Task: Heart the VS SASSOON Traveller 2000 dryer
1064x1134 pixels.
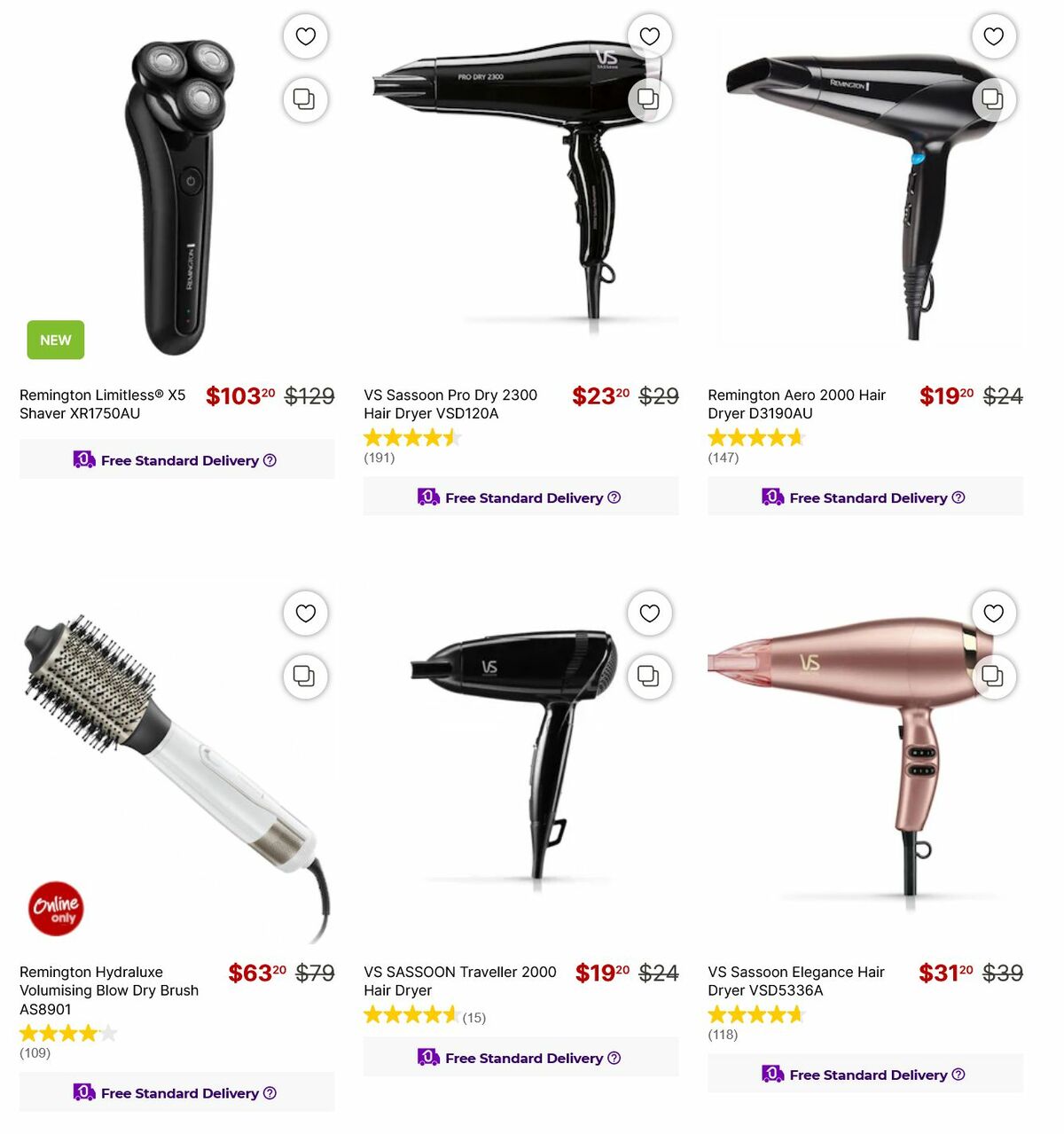Action: 649,613
